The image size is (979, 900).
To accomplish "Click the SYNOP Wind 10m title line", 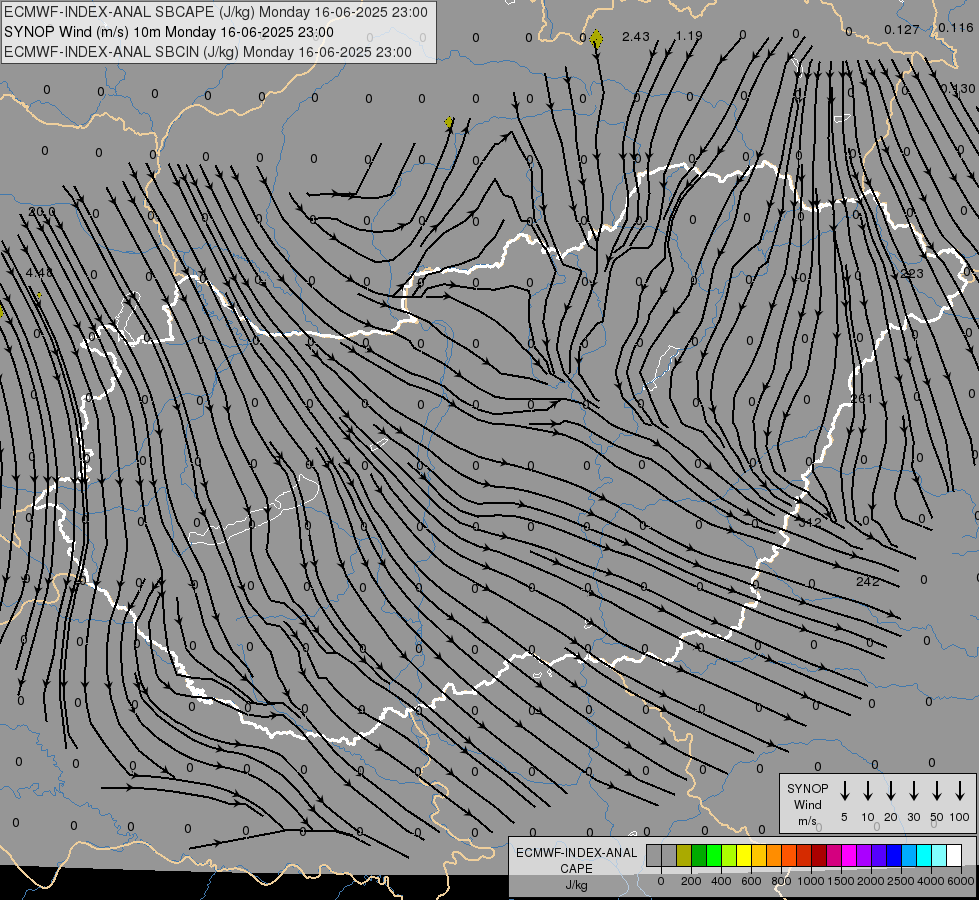I will tap(169, 32).
